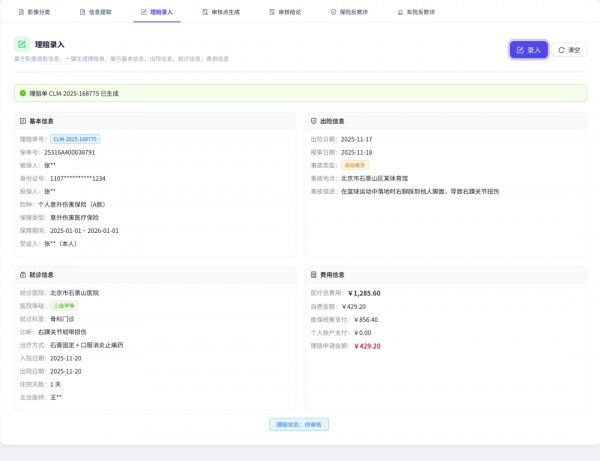Click the 费用信息 section icon
This screenshot has width=600, height=461.
point(314,274)
